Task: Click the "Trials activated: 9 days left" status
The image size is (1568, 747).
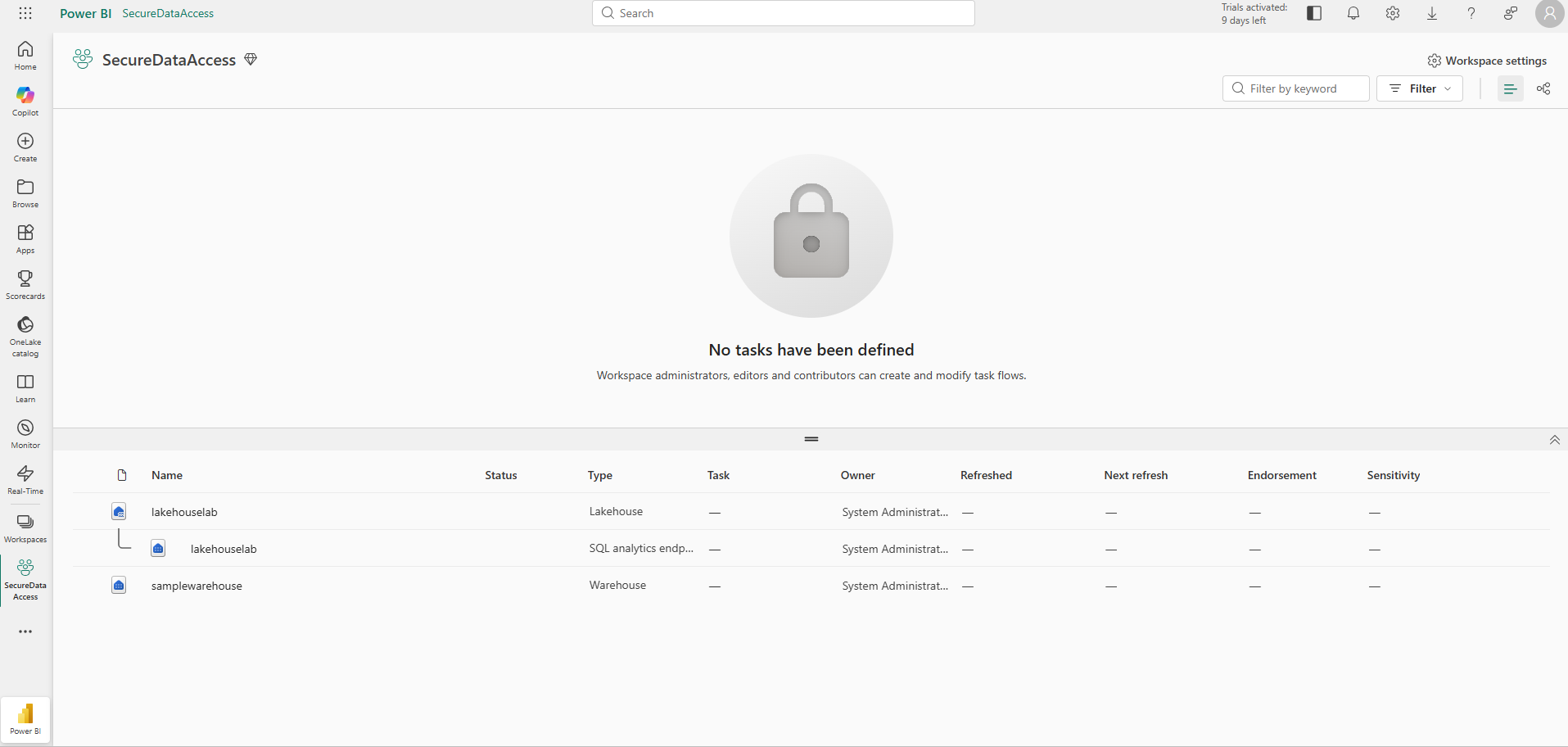Action: coord(1254,14)
